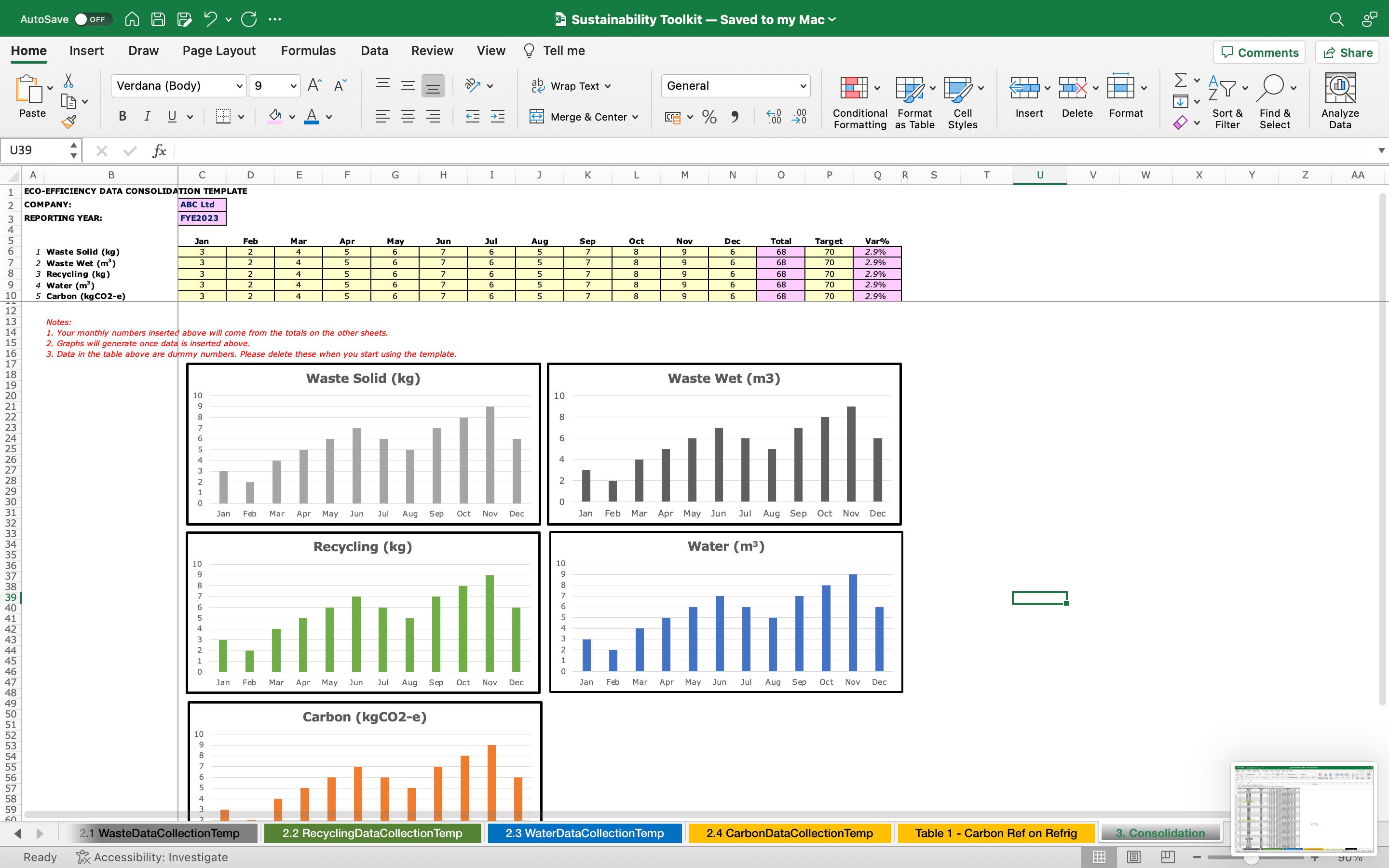Click the Percent Style icon

(709, 117)
